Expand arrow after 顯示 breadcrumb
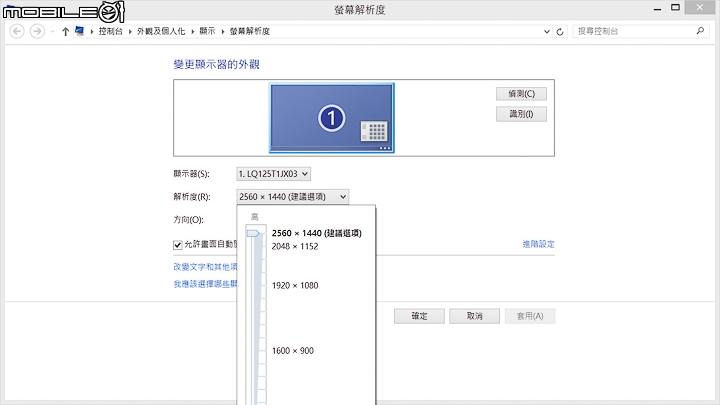 pos(223,31)
